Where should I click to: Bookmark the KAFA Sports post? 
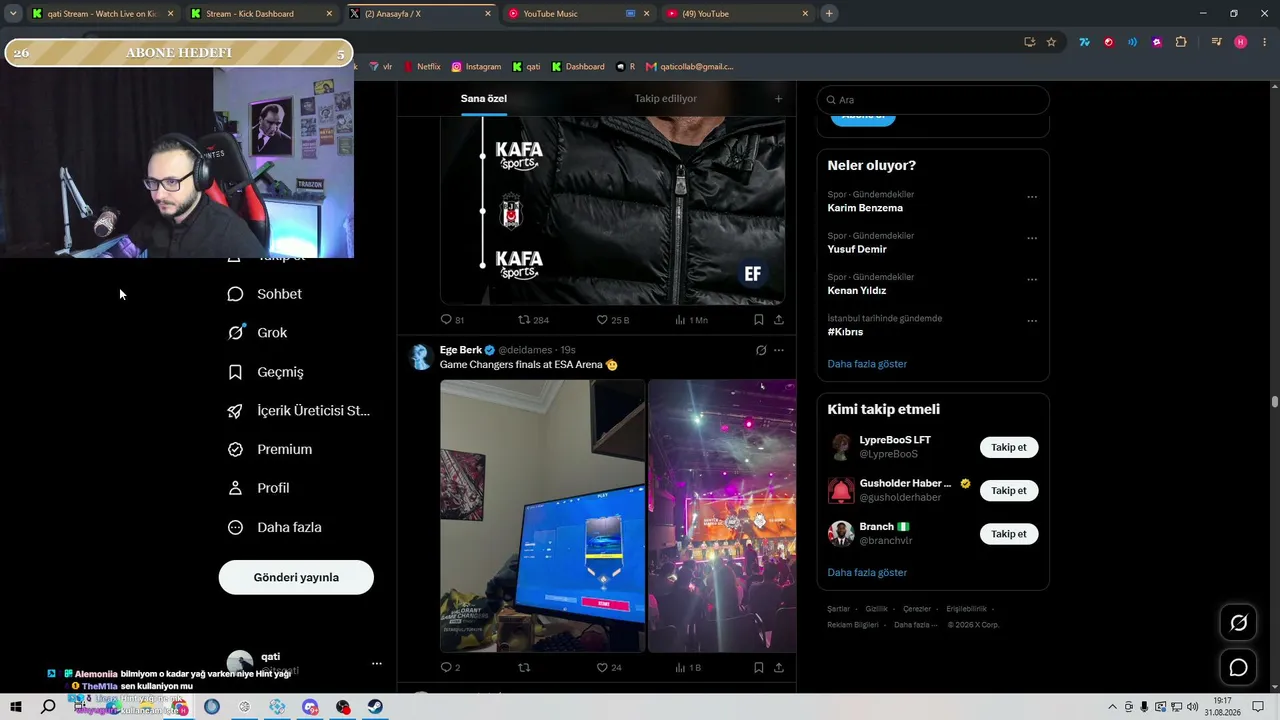[x=758, y=320]
